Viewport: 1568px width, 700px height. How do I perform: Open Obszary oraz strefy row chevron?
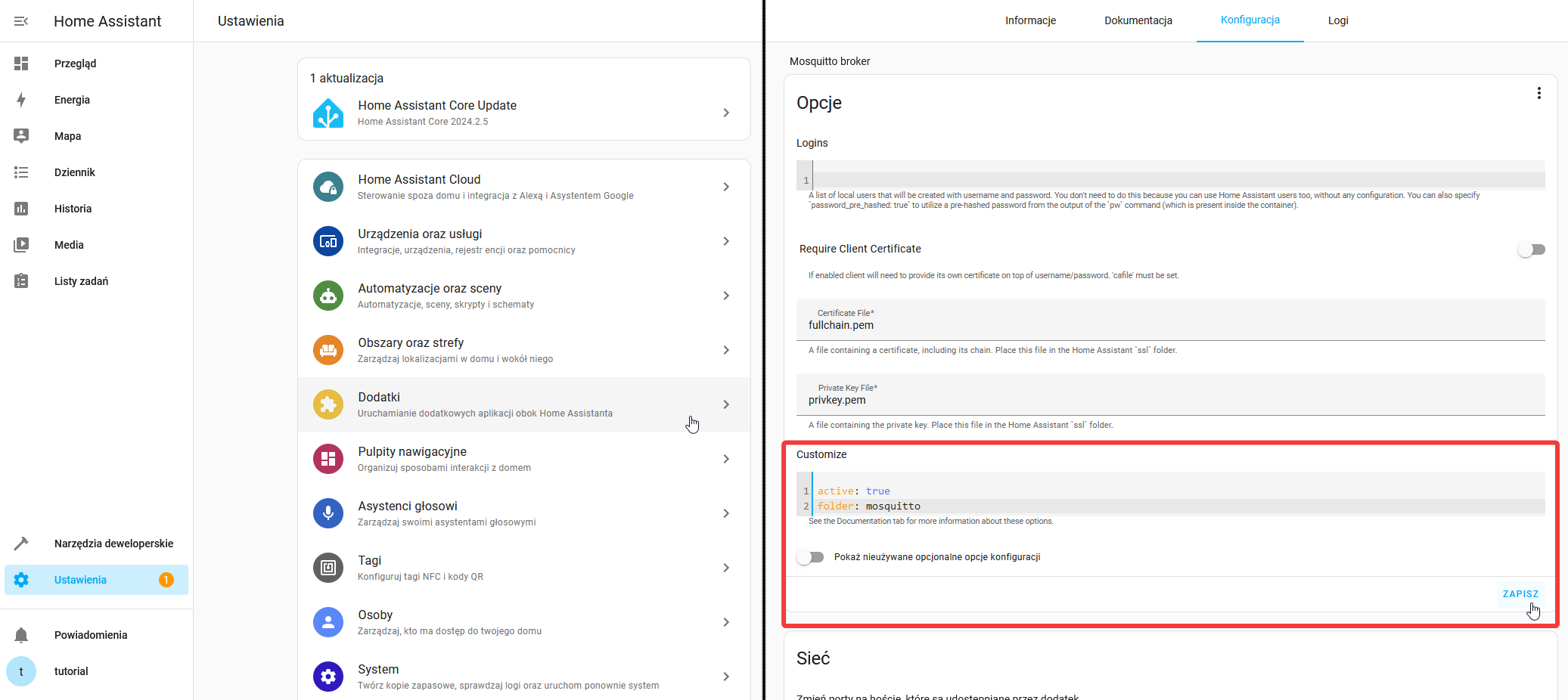pyautogui.click(x=726, y=350)
